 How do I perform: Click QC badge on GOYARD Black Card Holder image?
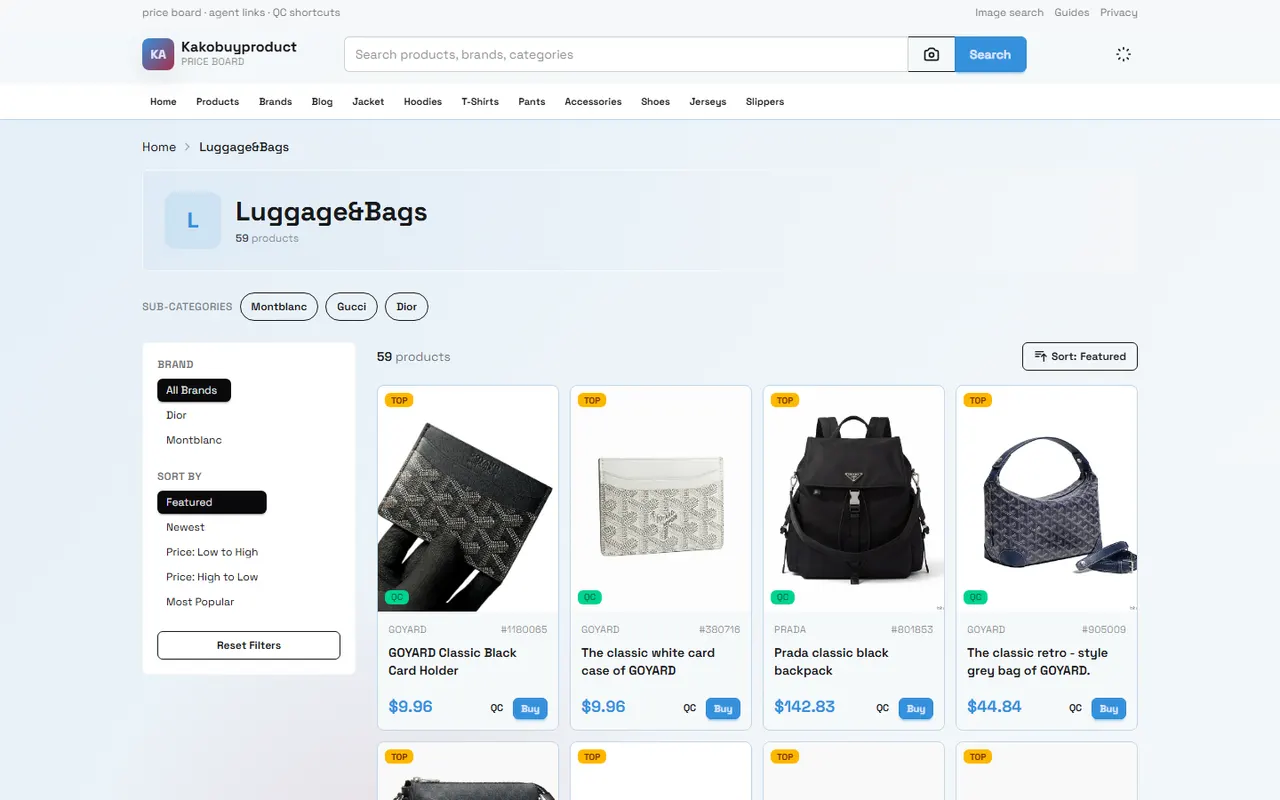397,597
